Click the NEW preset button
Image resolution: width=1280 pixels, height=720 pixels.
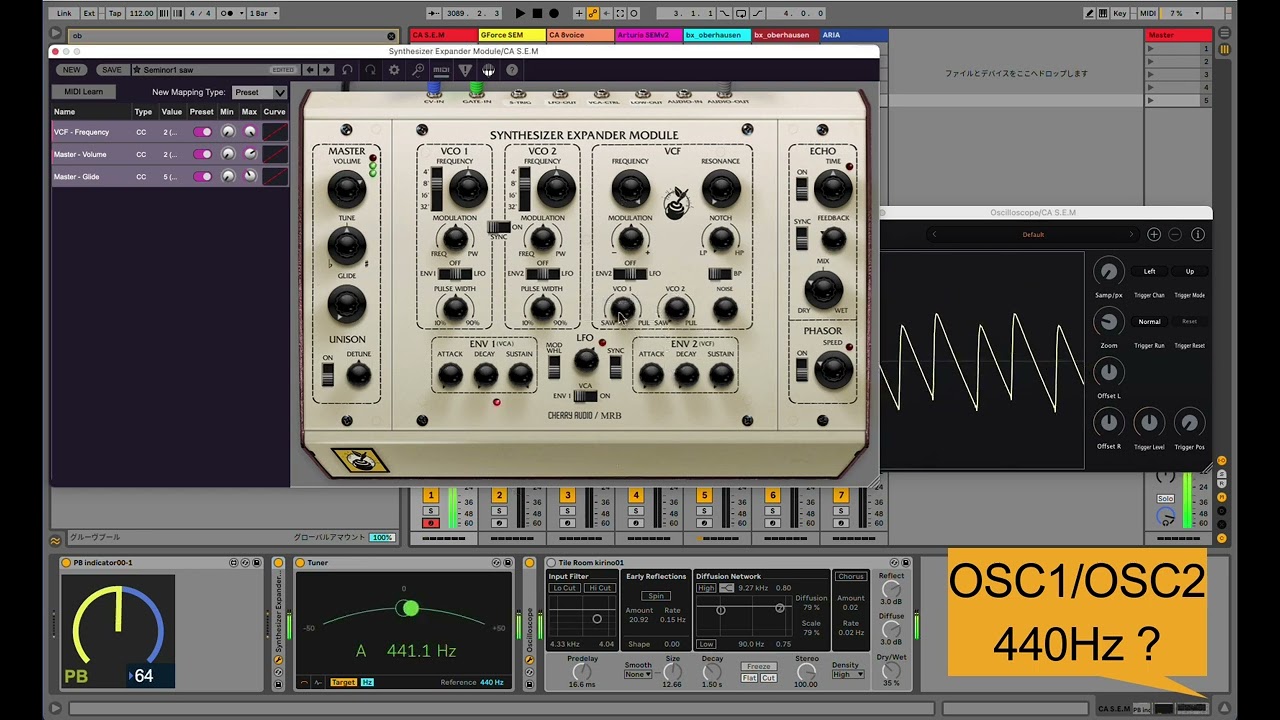tap(72, 70)
